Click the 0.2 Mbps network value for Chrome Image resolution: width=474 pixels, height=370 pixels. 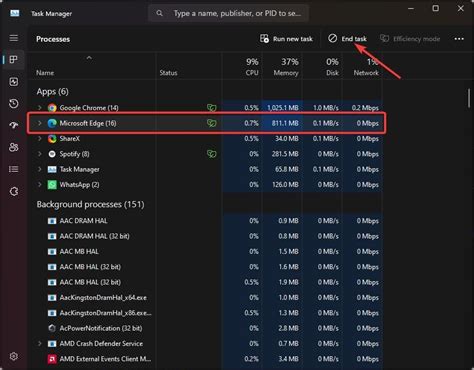(365, 108)
